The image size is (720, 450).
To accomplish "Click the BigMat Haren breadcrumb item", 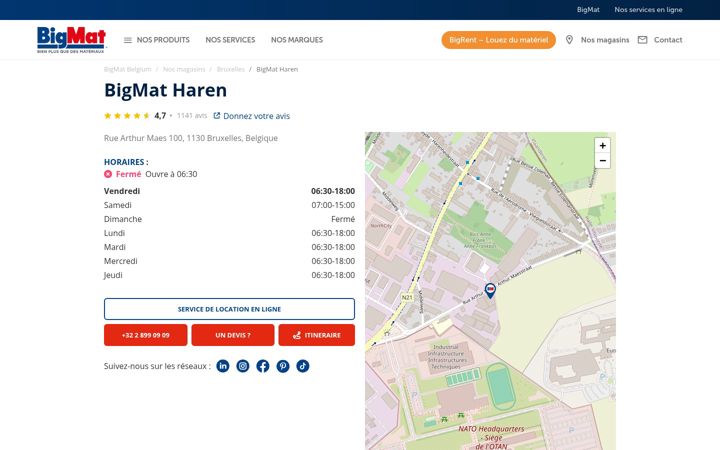I will 277,69.
